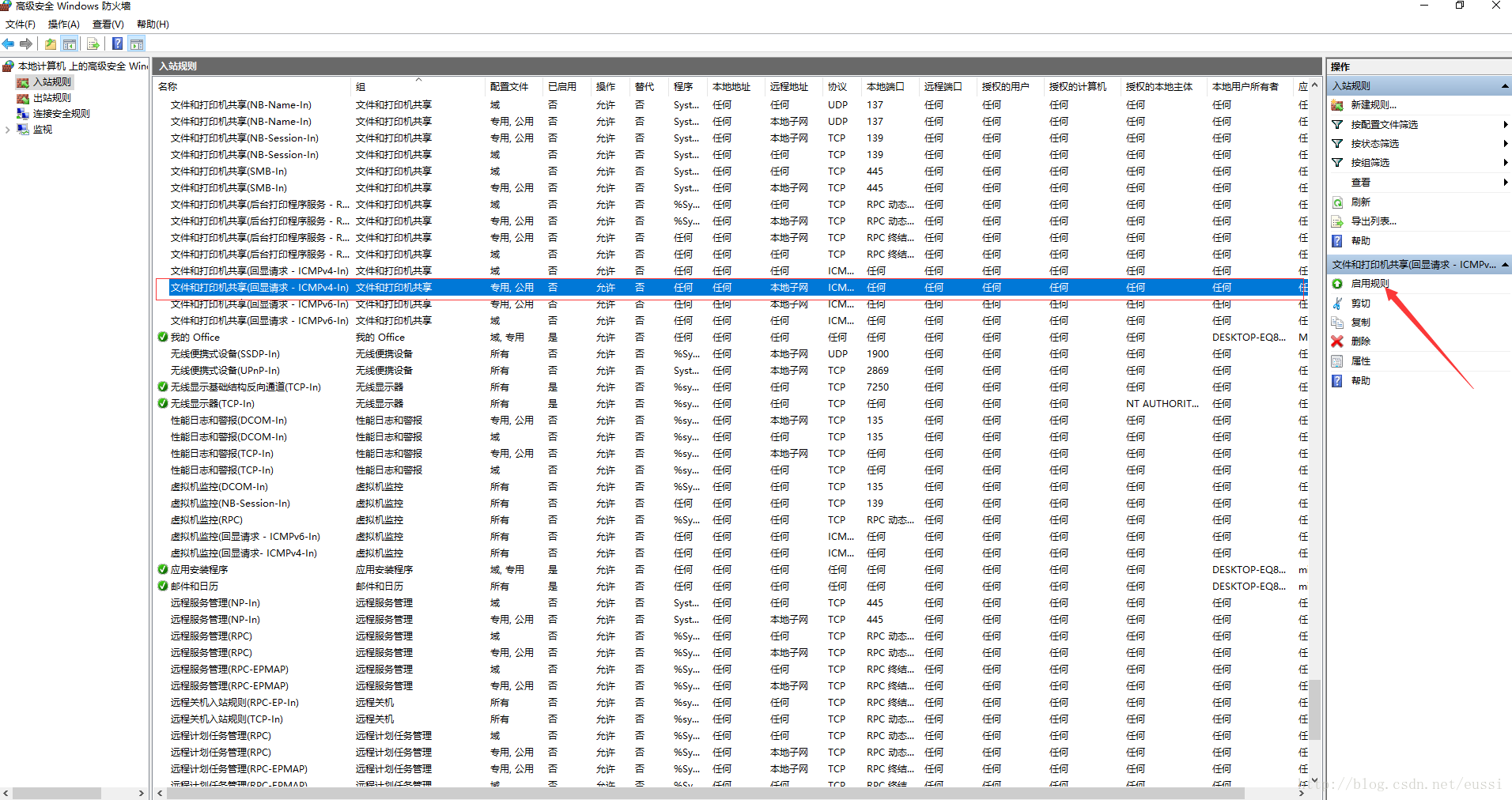Screen dimensions: 1512x800
Task: Sort rules by clicking the 协议 column header
Action: [x=837, y=87]
